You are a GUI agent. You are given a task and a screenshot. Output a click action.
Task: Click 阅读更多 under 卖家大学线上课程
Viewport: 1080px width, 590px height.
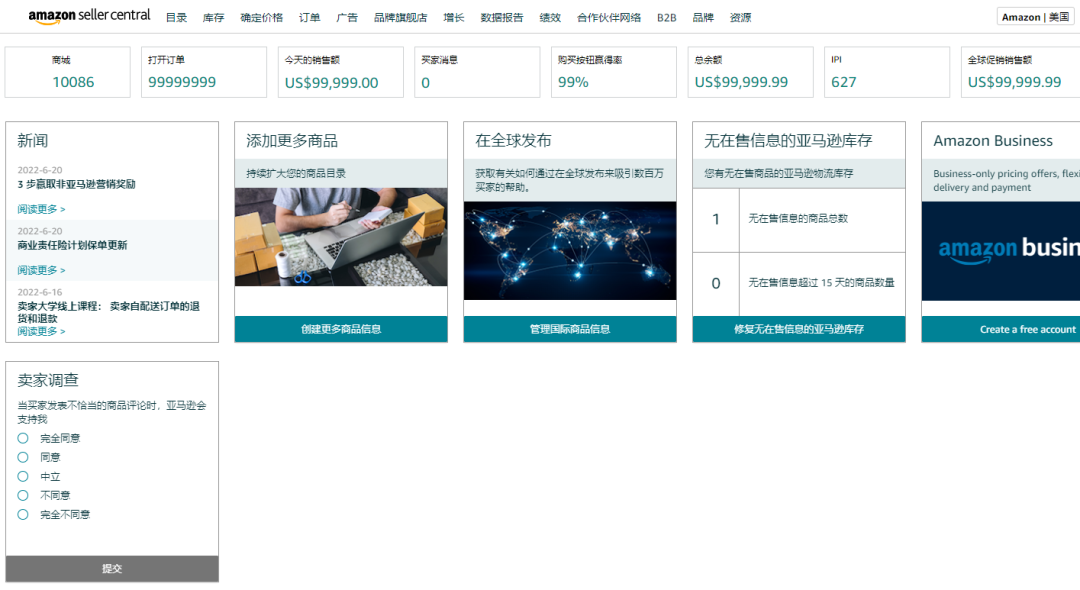point(41,331)
